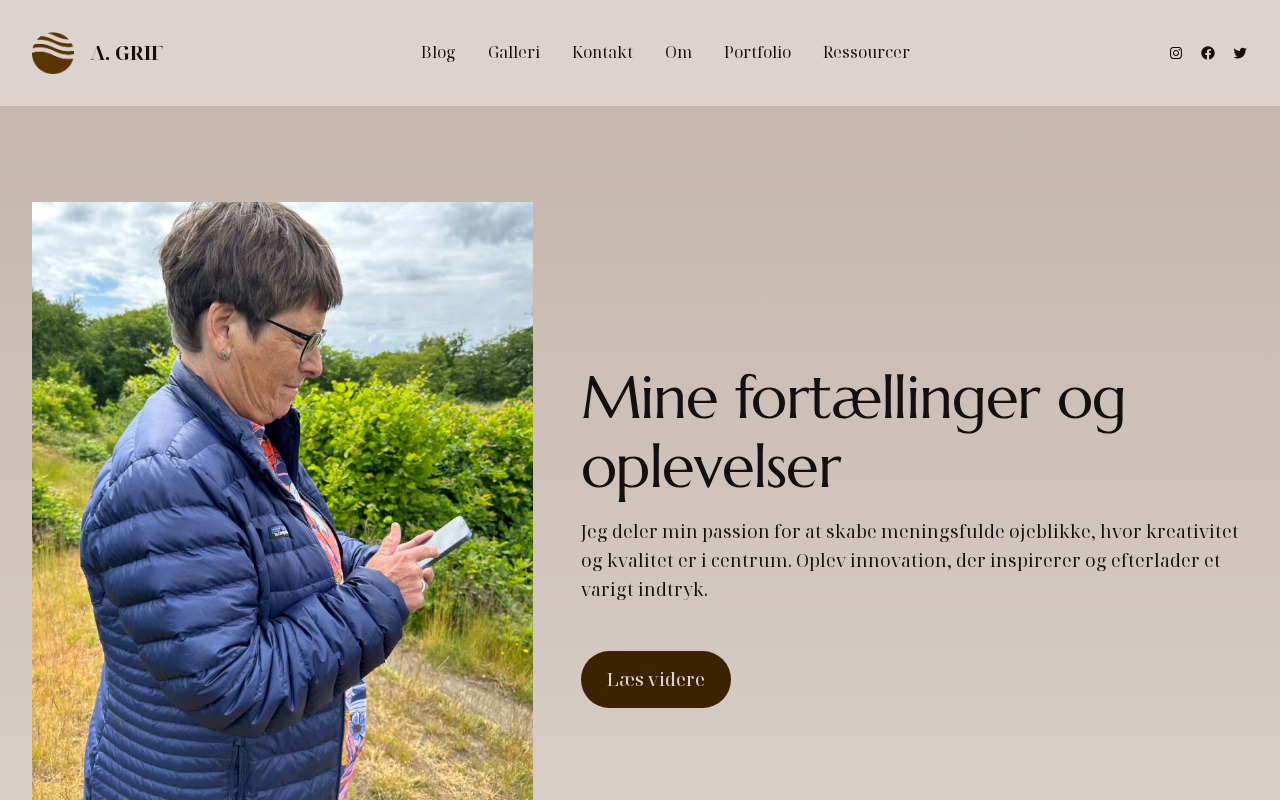
Task: Click the blue jacket logo patch in photo
Action: tap(279, 533)
